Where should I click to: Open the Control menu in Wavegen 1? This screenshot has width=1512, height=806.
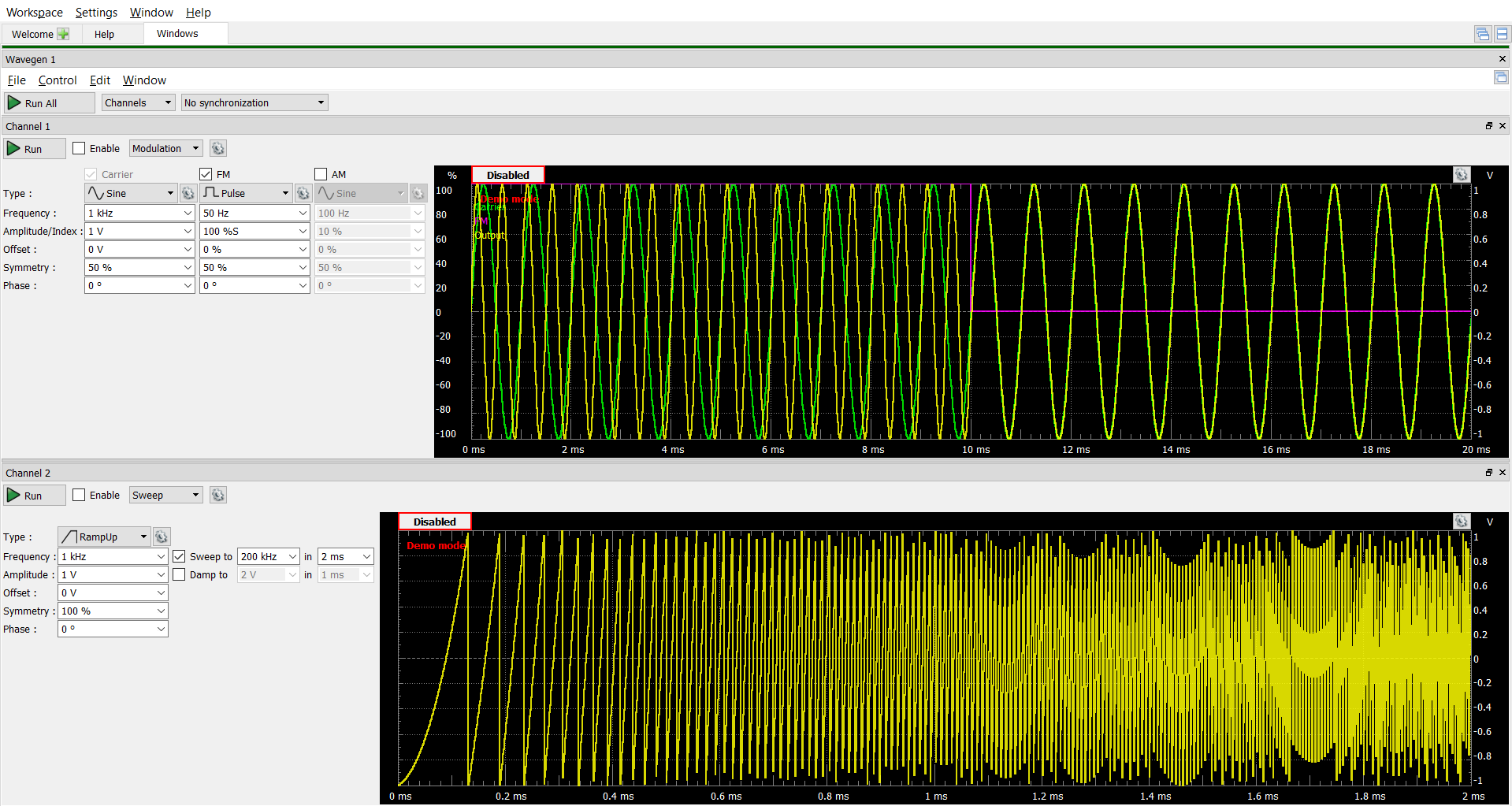click(x=58, y=80)
